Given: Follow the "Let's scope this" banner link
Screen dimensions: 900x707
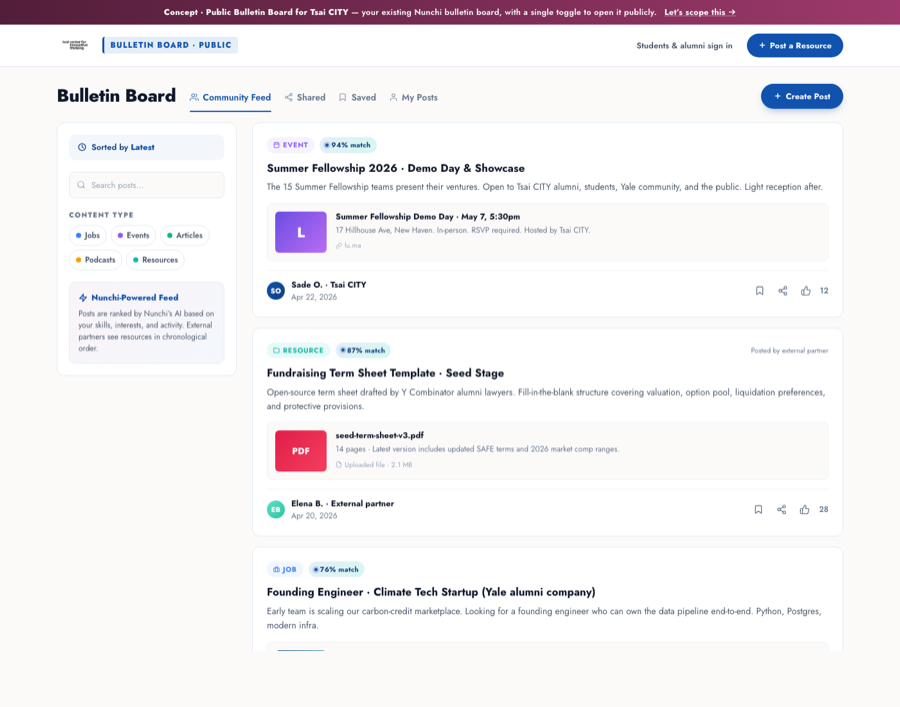Looking at the screenshot, I should [x=699, y=12].
